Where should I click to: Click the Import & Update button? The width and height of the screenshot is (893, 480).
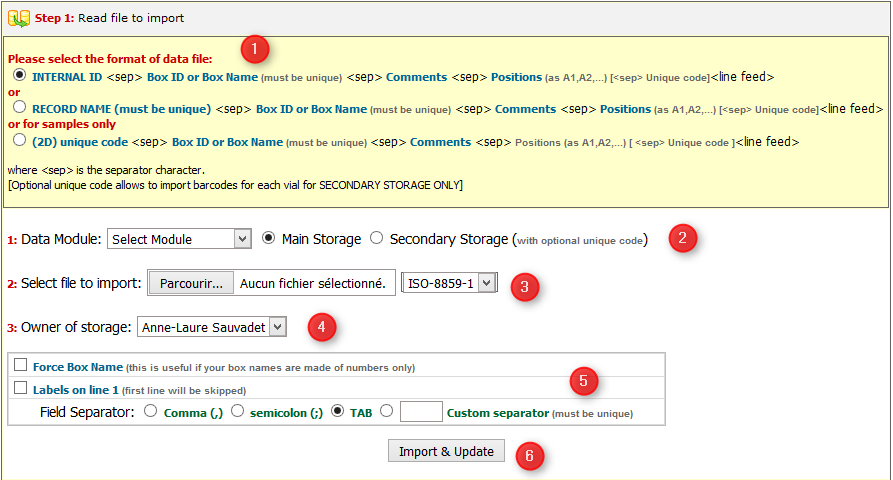pyautogui.click(x=446, y=451)
